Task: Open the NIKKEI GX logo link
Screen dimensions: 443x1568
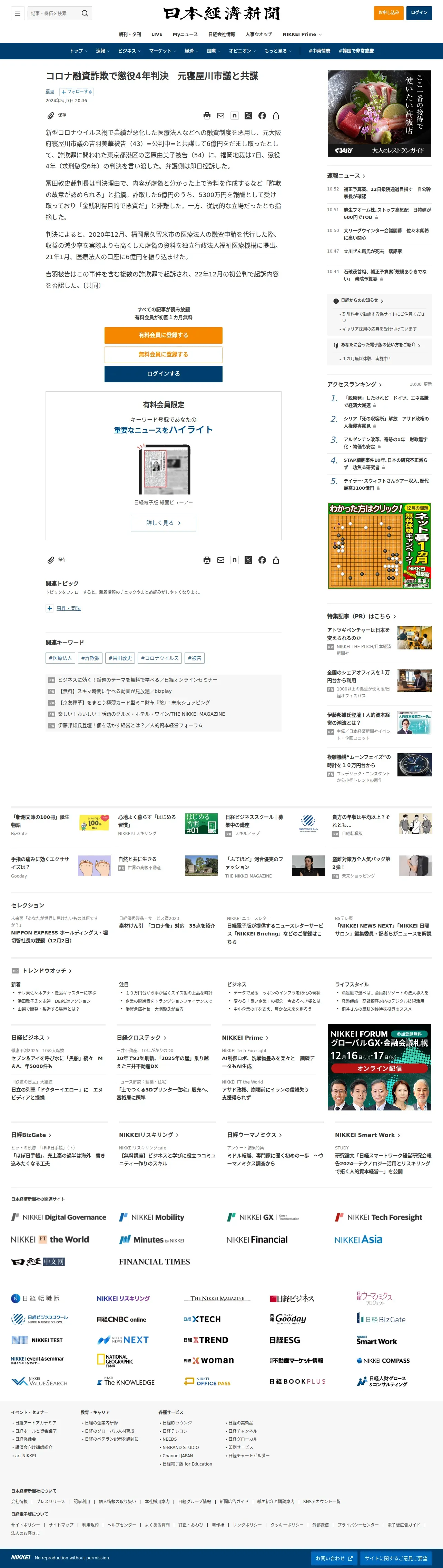Action: pos(263,1217)
